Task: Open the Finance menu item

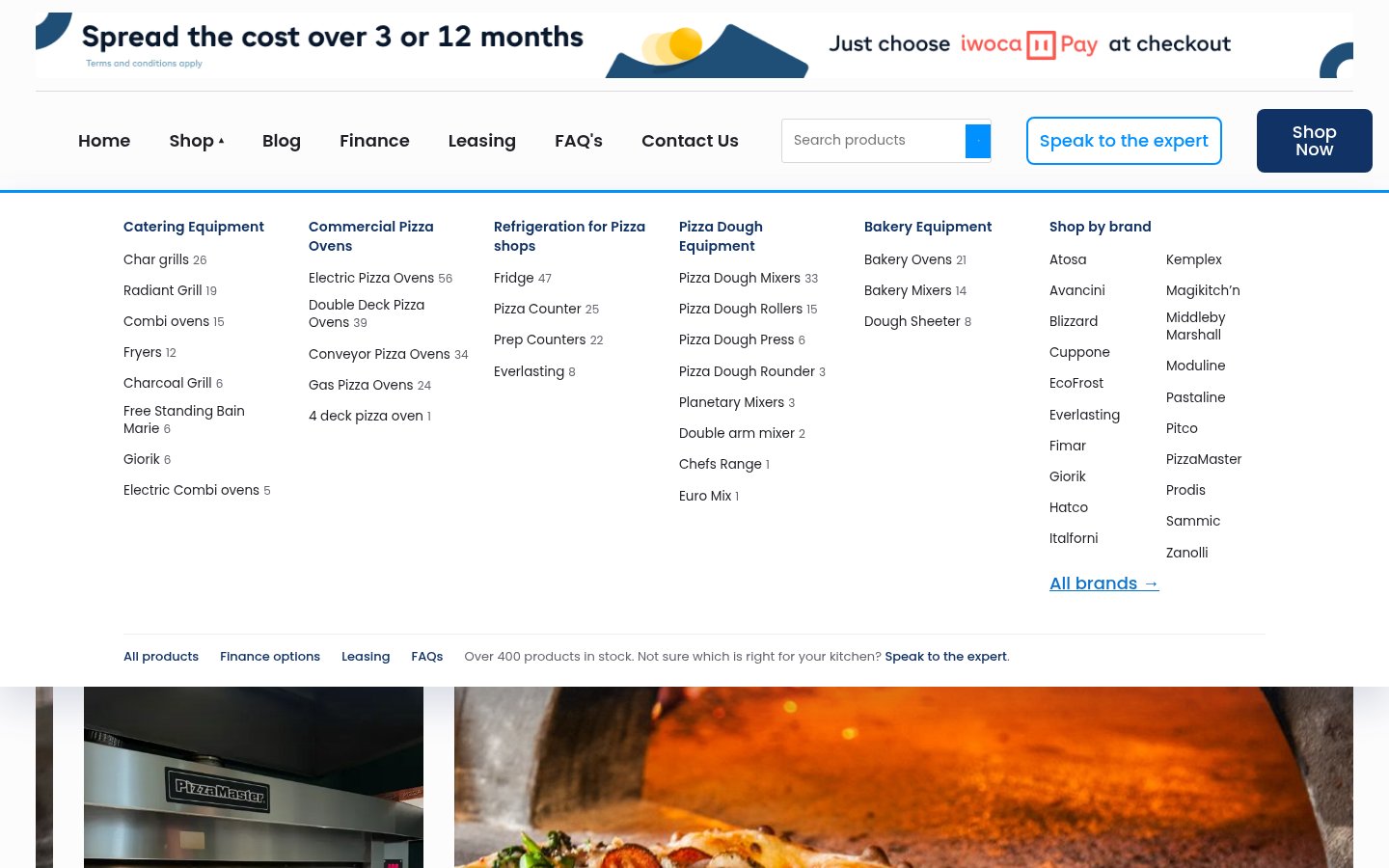Action: coord(374,141)
